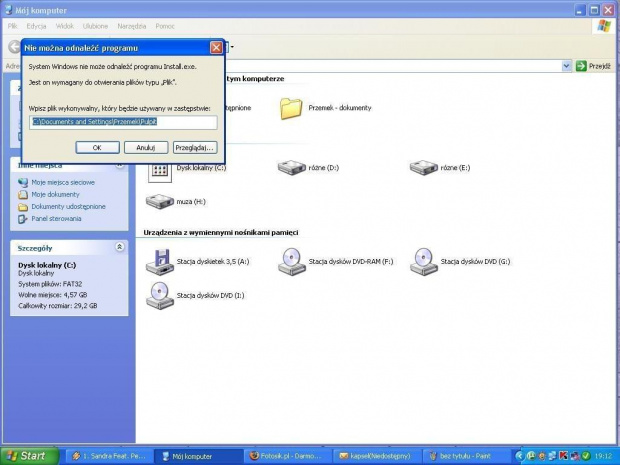This screenshot has height=465, width=620.
Task: Click Anuluj to cancel the dialog
Action: [146, 147]
